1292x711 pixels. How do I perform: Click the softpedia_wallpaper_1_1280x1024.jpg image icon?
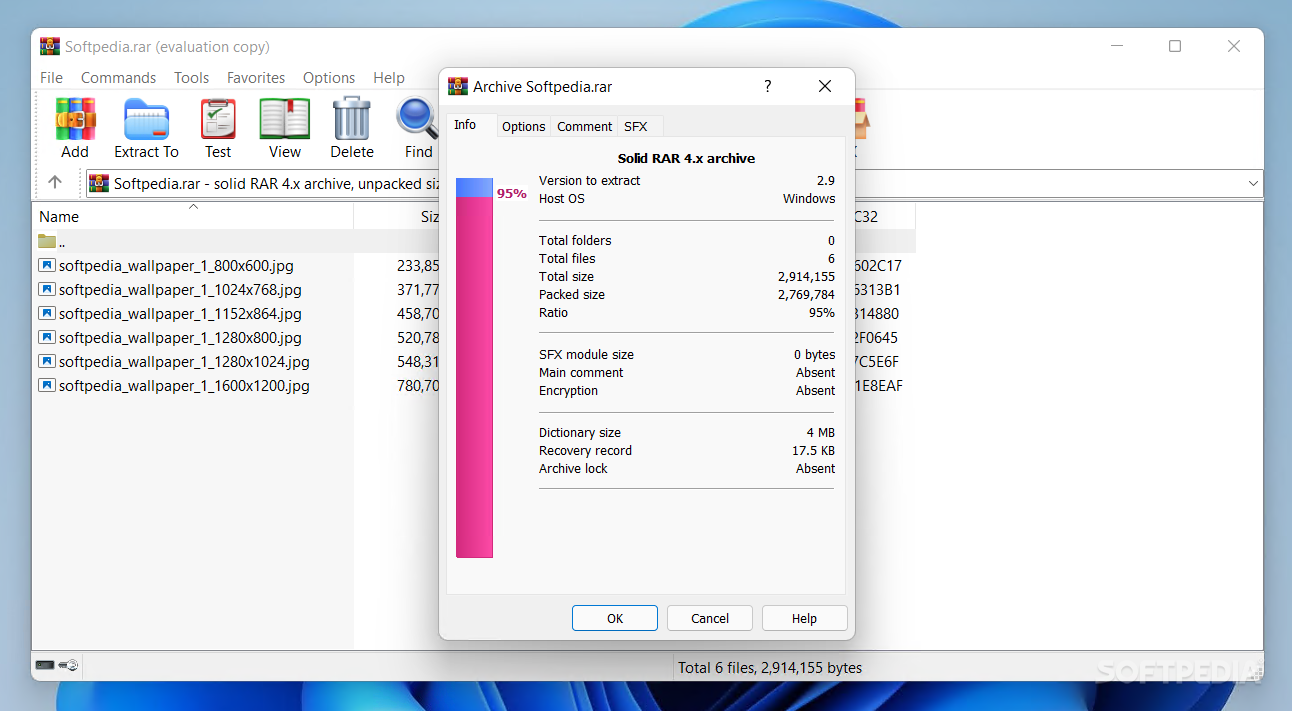coord(47,361)
